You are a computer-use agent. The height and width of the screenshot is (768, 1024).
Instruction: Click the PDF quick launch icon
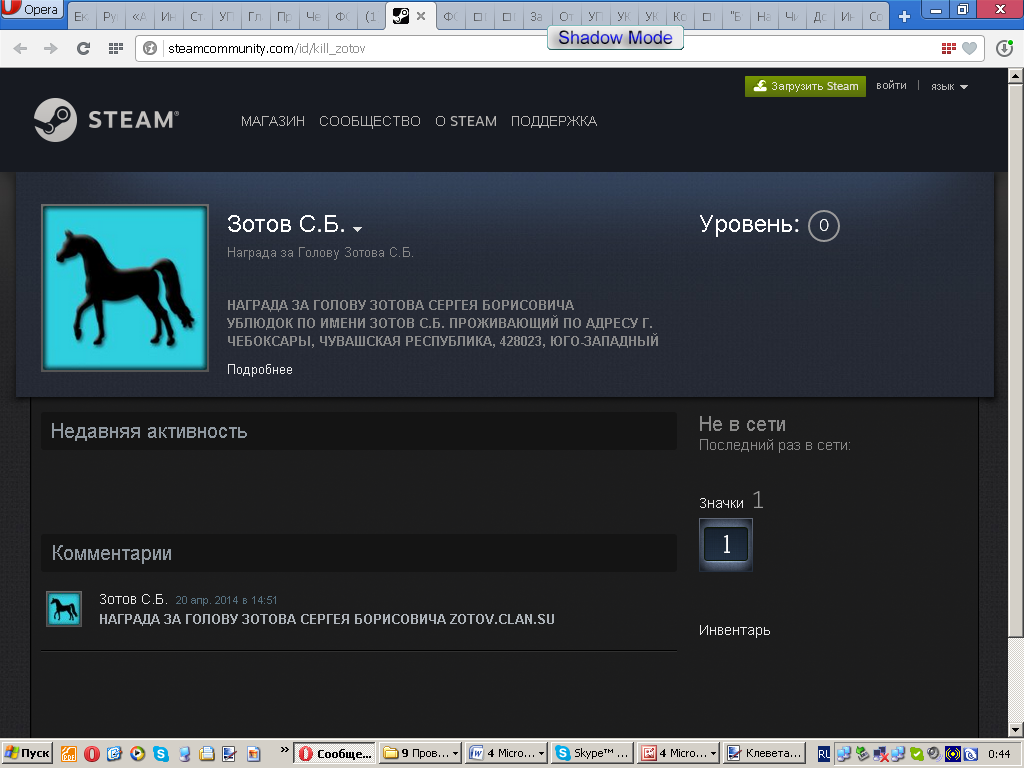[x=69, y=754]
